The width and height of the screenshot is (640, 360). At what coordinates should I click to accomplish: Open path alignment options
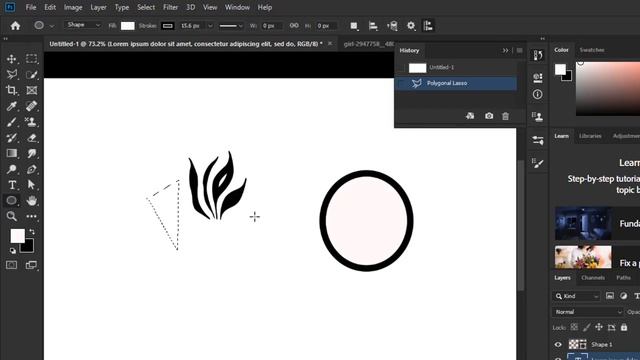373,26
